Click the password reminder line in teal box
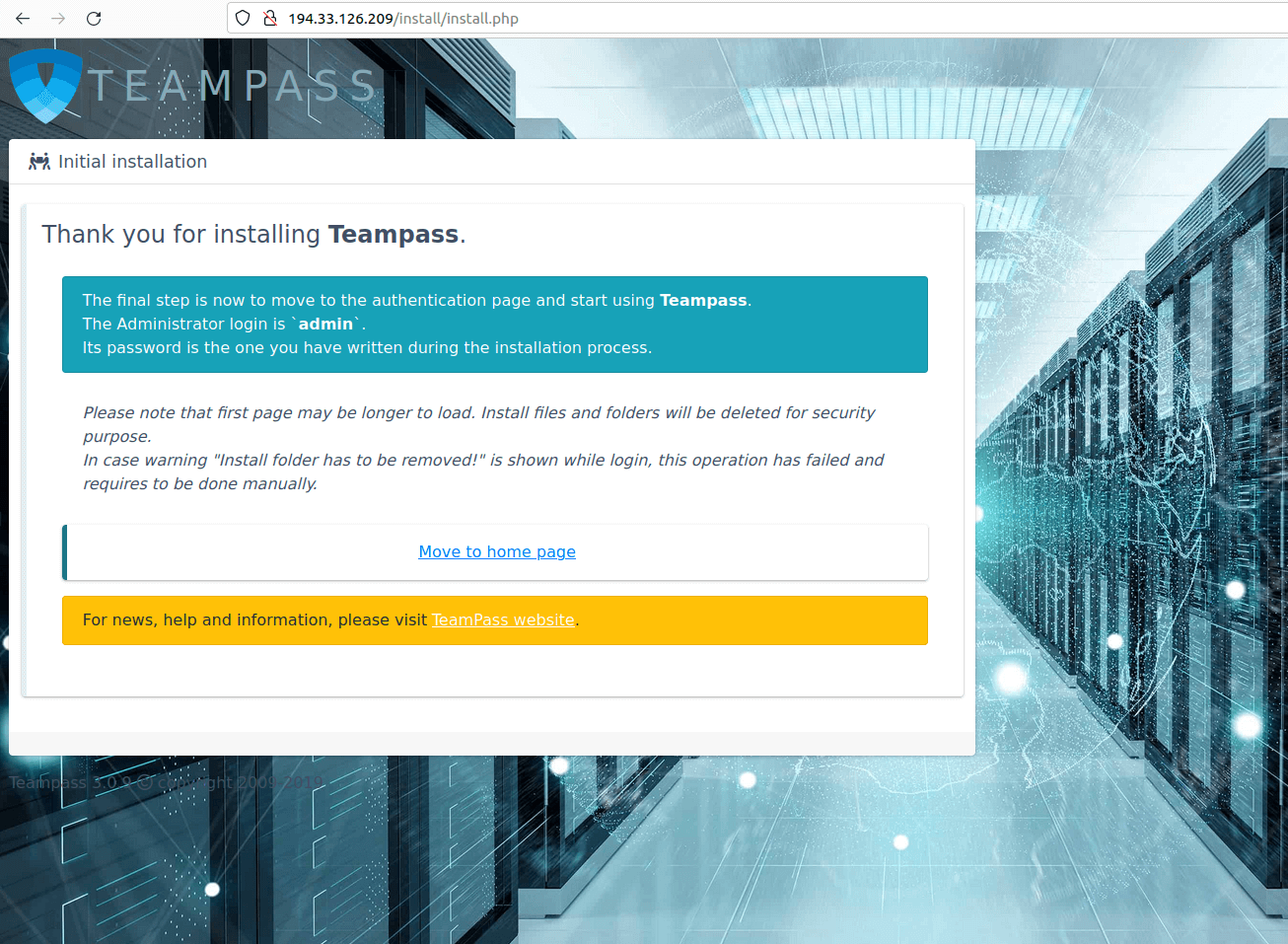Screen dimensions: 1288x944 coord(367,348)
